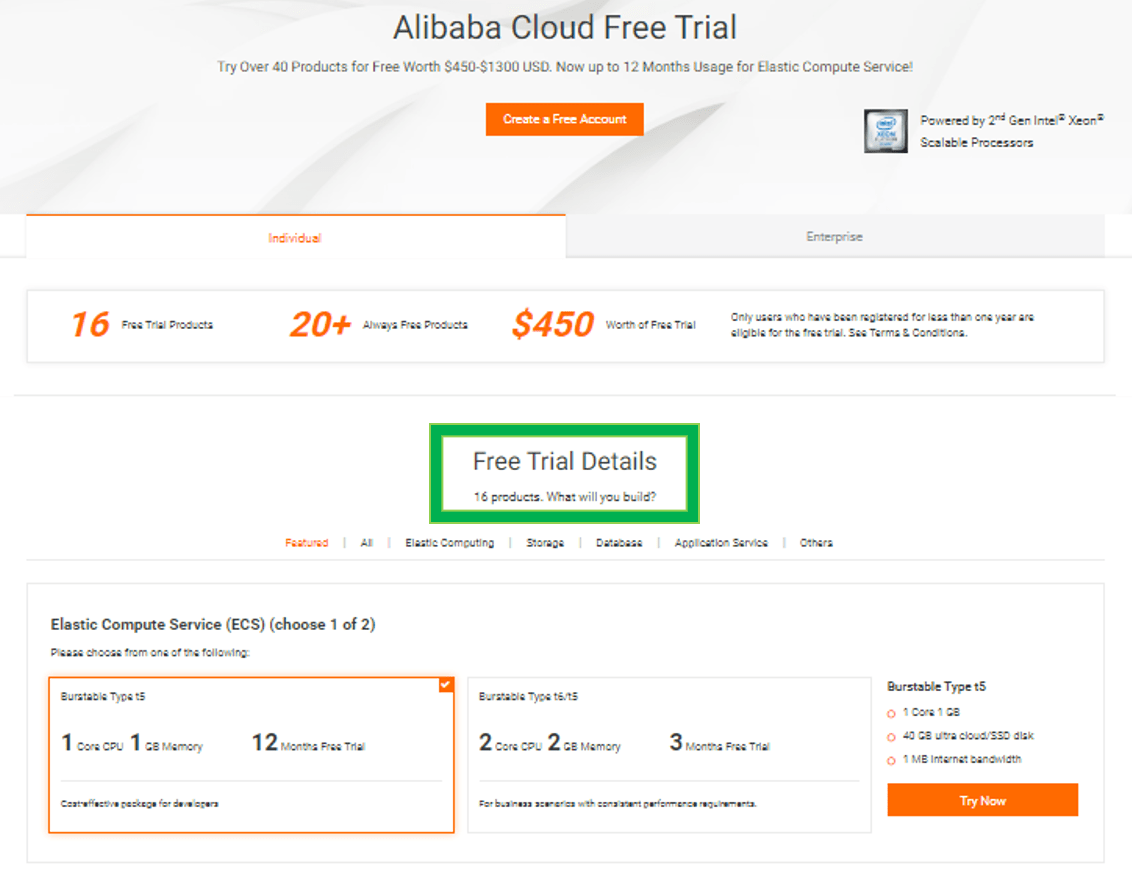Screen dimensions: 1132x871
Task: Click the radio bullet next to 1 Core 1 GB
Action: [x=891, y=714]
